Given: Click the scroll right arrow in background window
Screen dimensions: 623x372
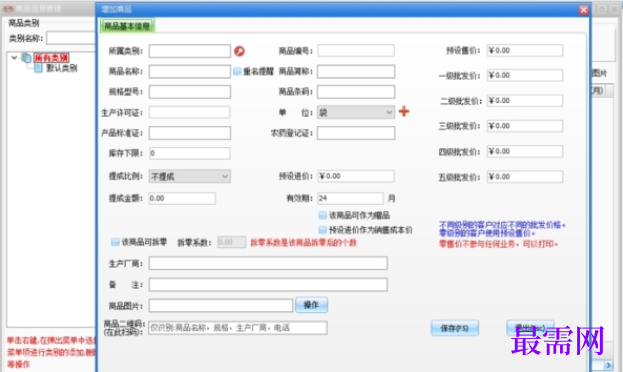Looking at the screenshot, I should point(608,365).
